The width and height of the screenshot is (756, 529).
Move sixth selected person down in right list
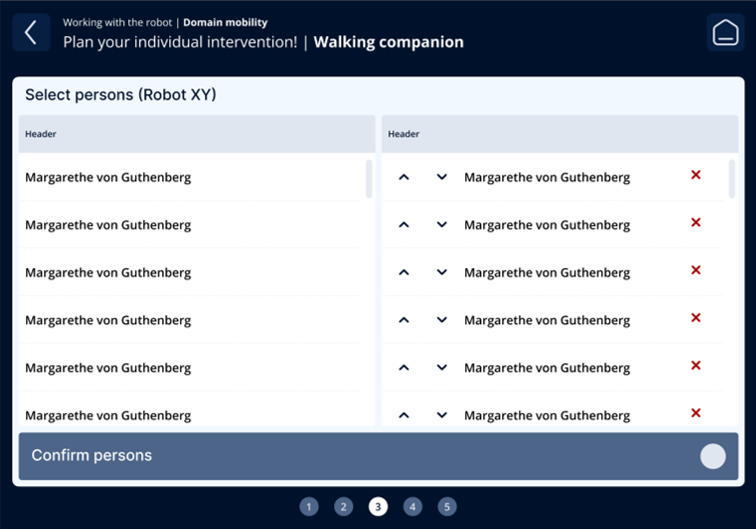(x=442, y=416)
